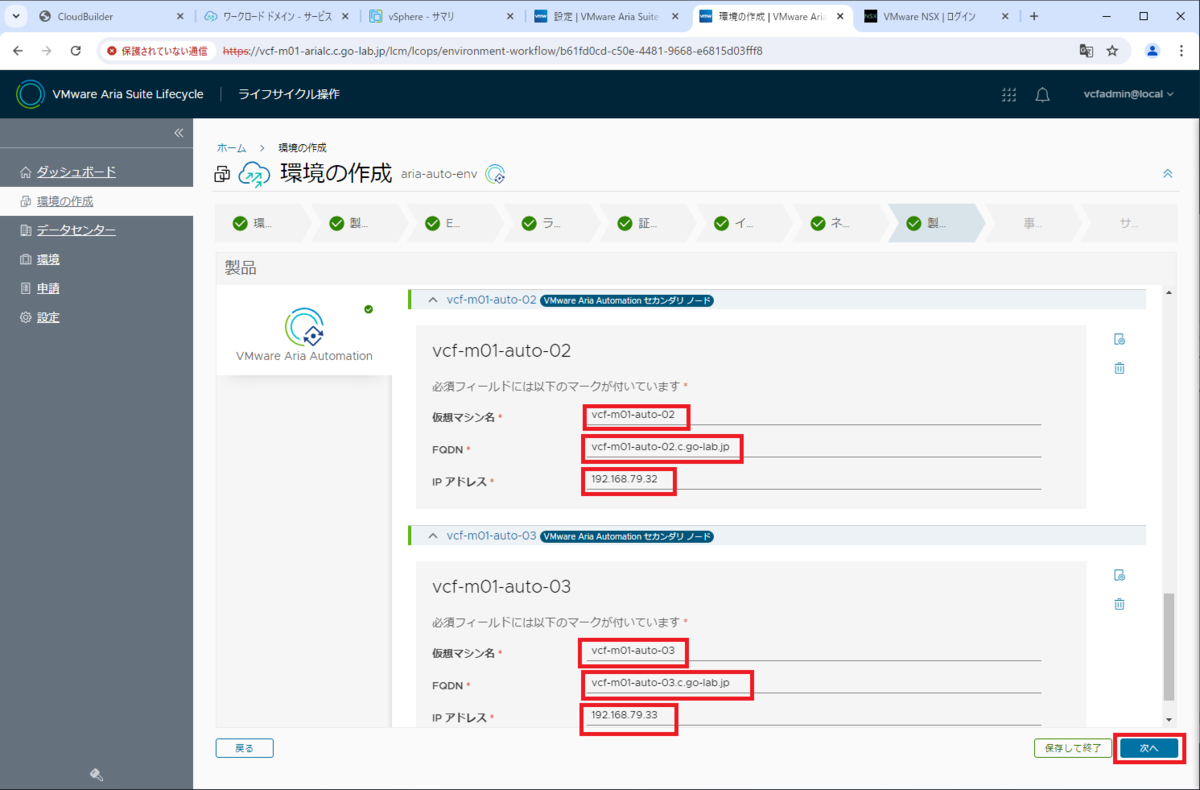Viewport: 1200px width, 790px height.
Task: Collapse the wizard header with double up chevron
Action: (x=1167, y=173)
